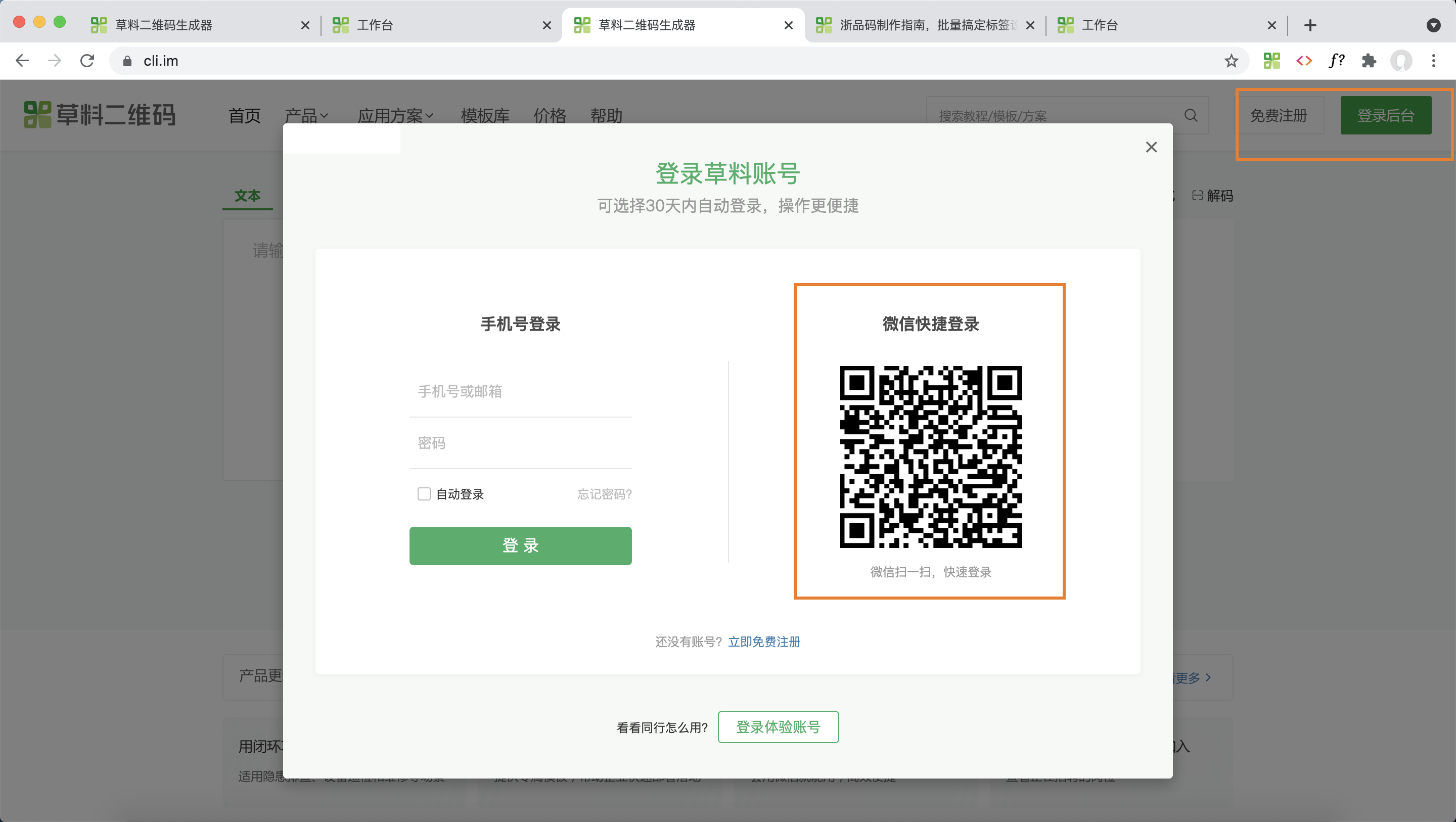Tick the 自动登录 checkbox
The image size is (1456, 822).
click(424, 493)
